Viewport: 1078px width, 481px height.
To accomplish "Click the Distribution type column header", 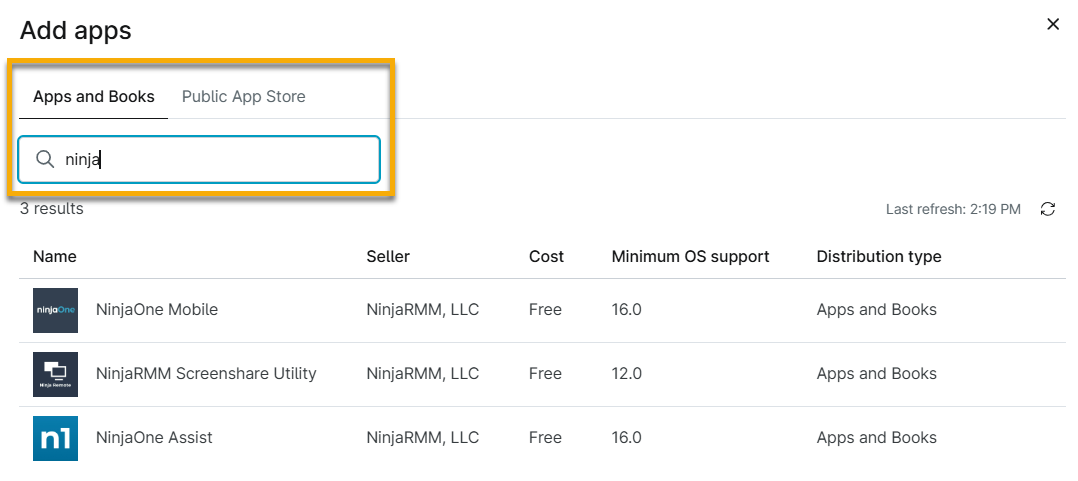I will click(878, 257).
